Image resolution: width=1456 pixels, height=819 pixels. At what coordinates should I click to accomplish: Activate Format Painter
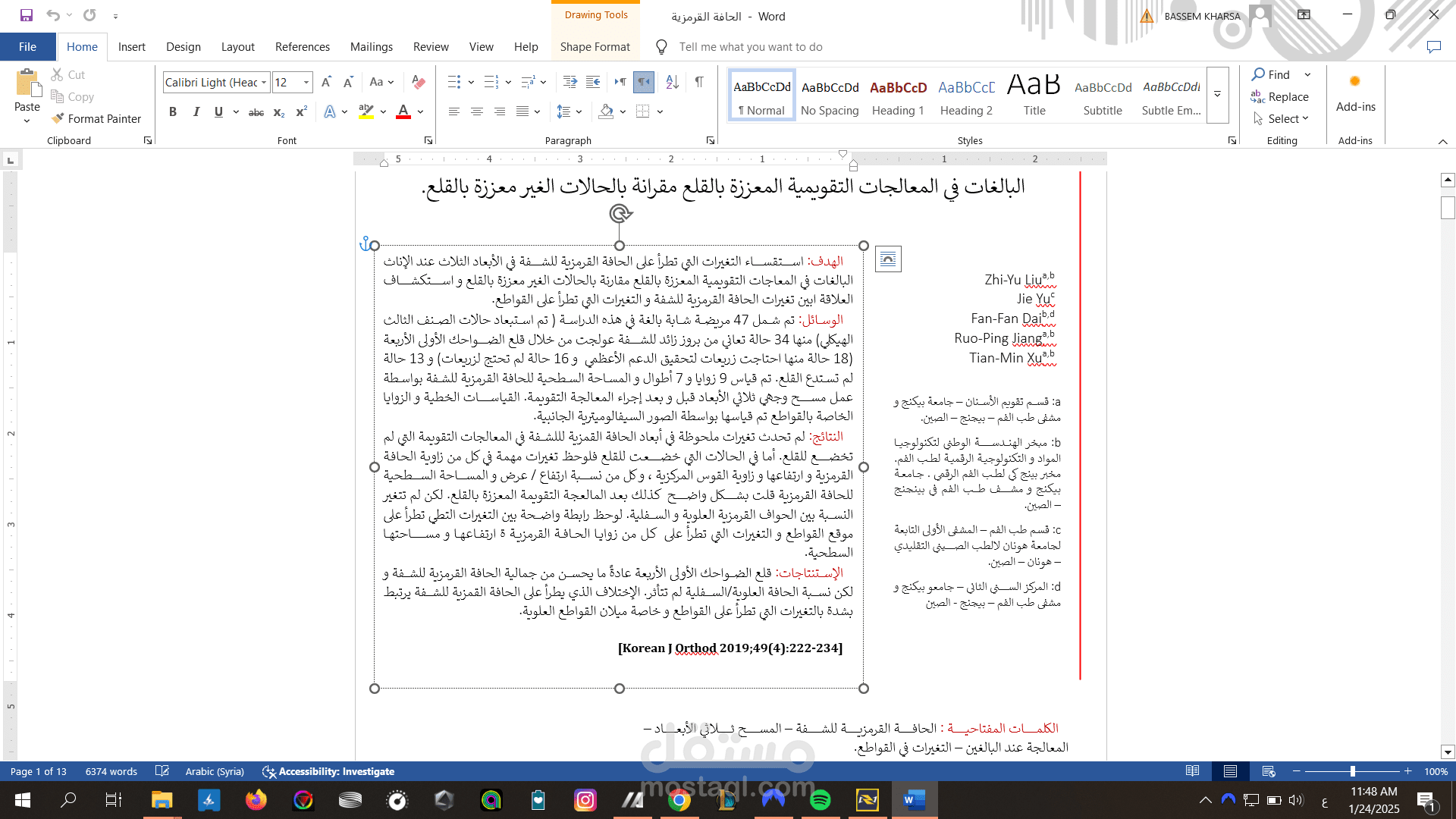pyautogui.click(x=96, y=118)
